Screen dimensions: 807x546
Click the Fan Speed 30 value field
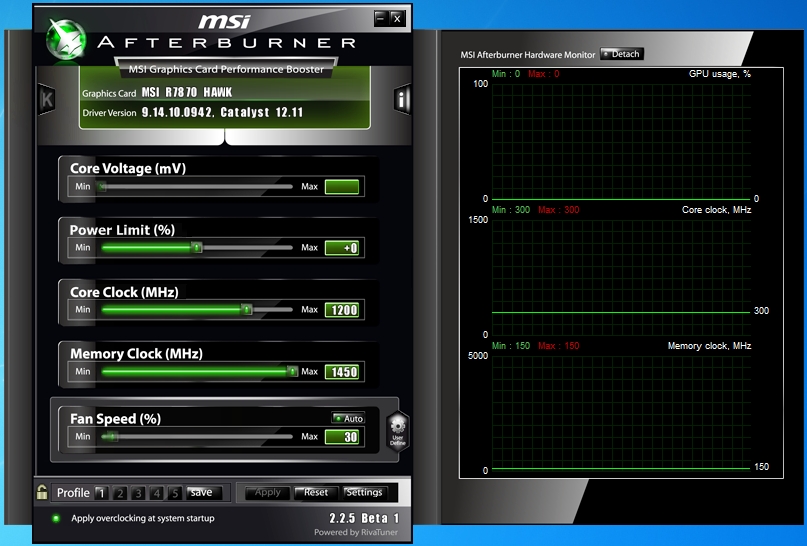point(342,437)
